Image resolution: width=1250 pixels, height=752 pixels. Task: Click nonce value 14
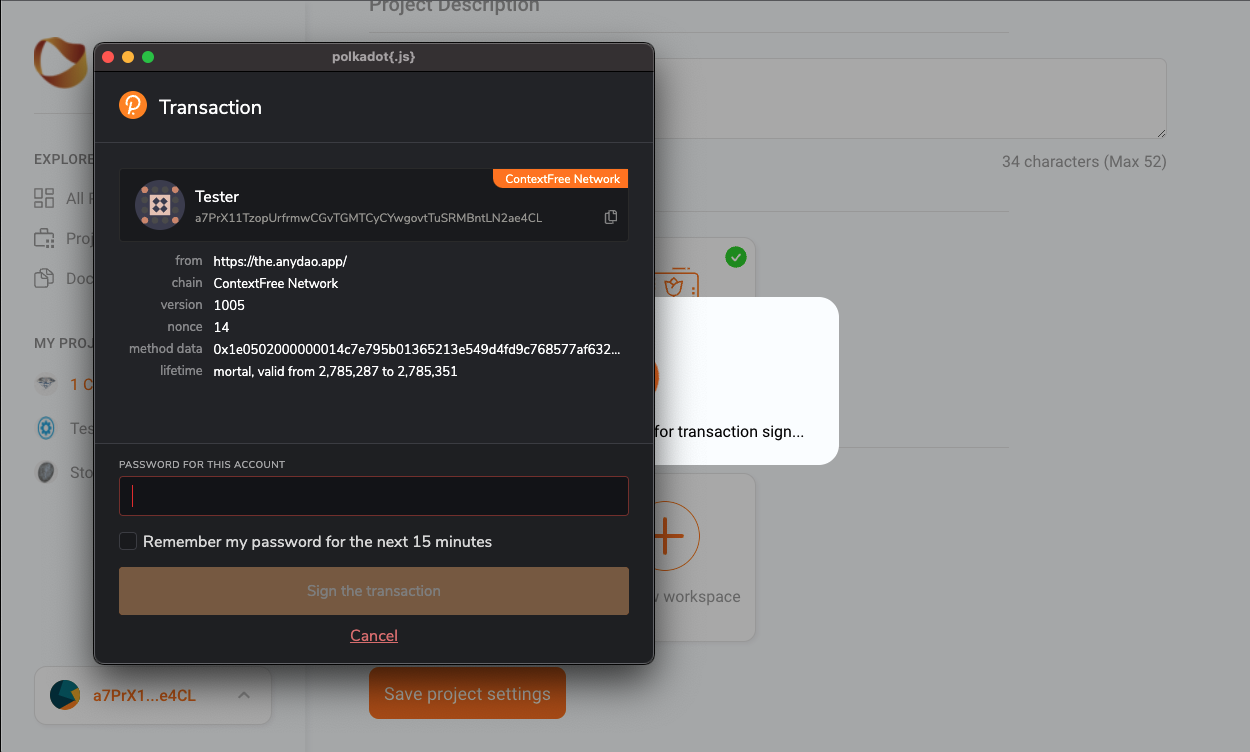click(222, 327)
